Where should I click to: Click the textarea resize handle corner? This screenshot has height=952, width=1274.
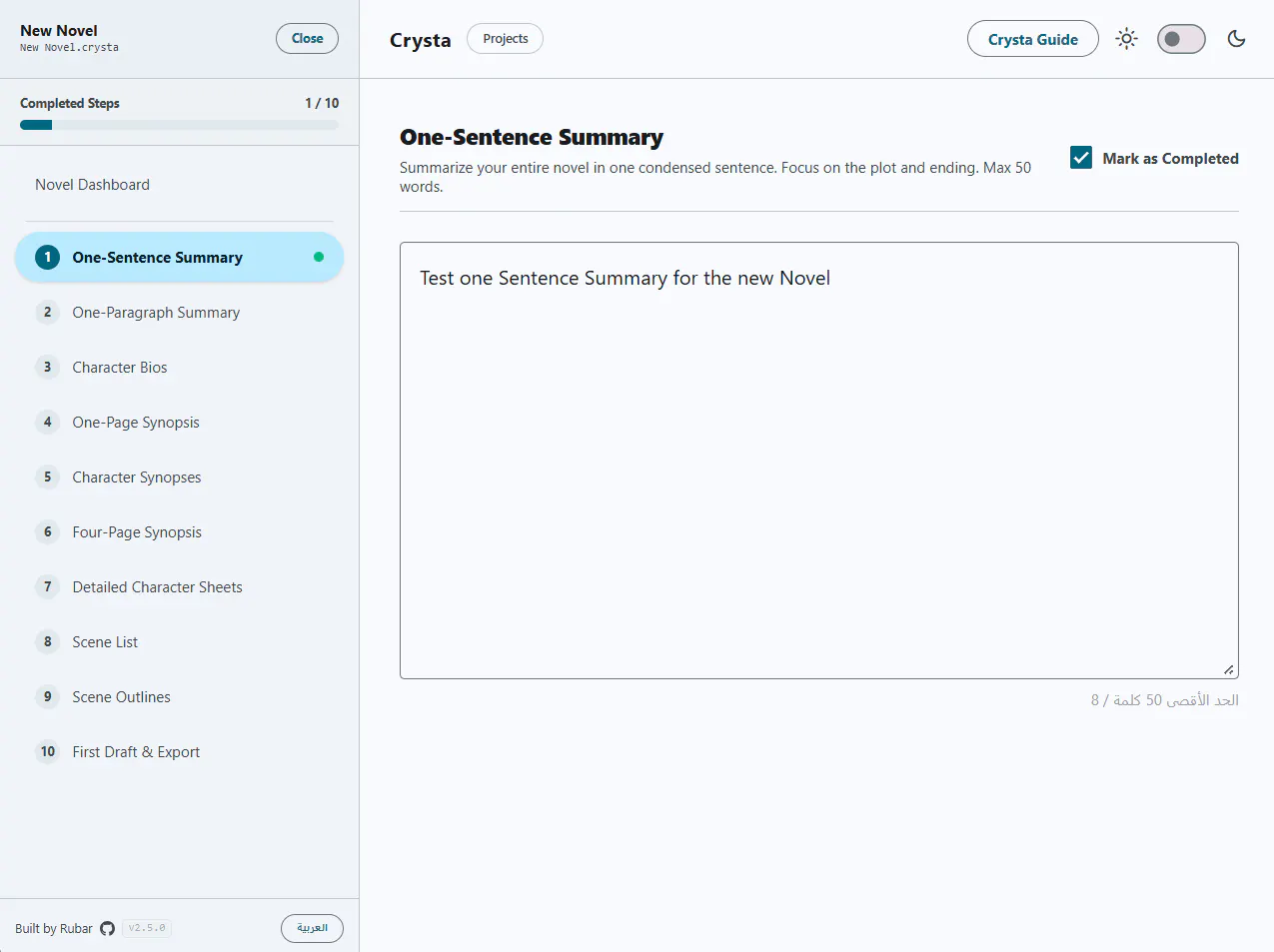point(1228,668)
